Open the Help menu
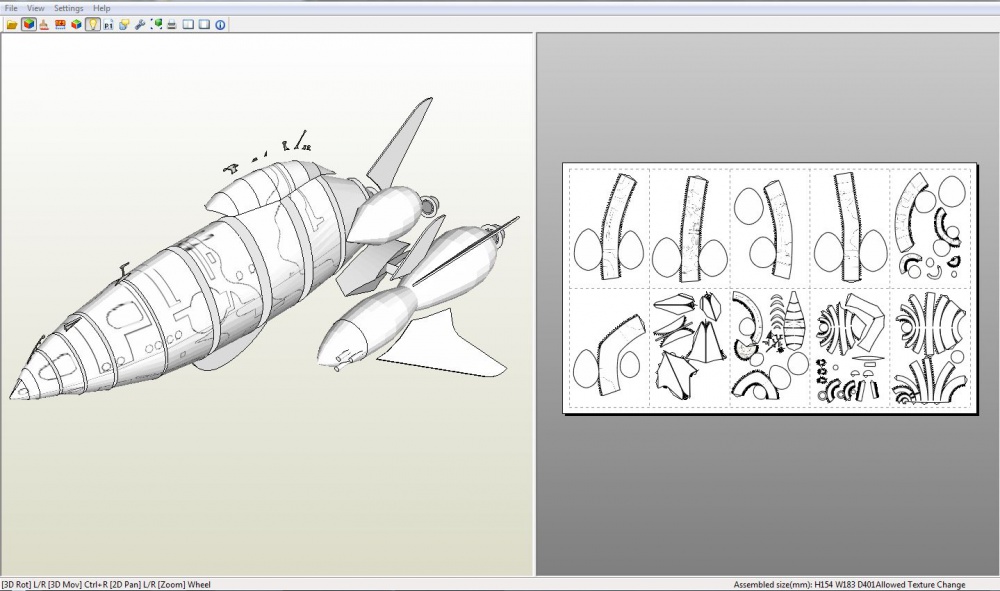This screenshot has width=1000, height=591. (101, 8)
